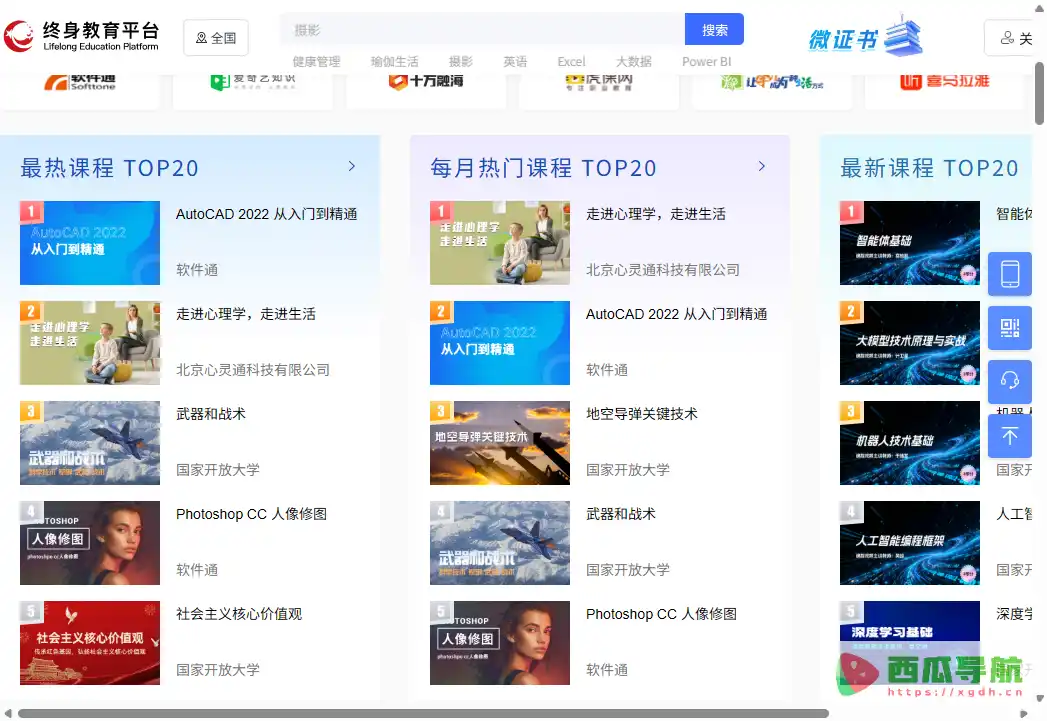Click 国家开放大学 under 地空导弹关键技术
Viewport: 1047px width, 721px height.
click(x=628, y=470)
